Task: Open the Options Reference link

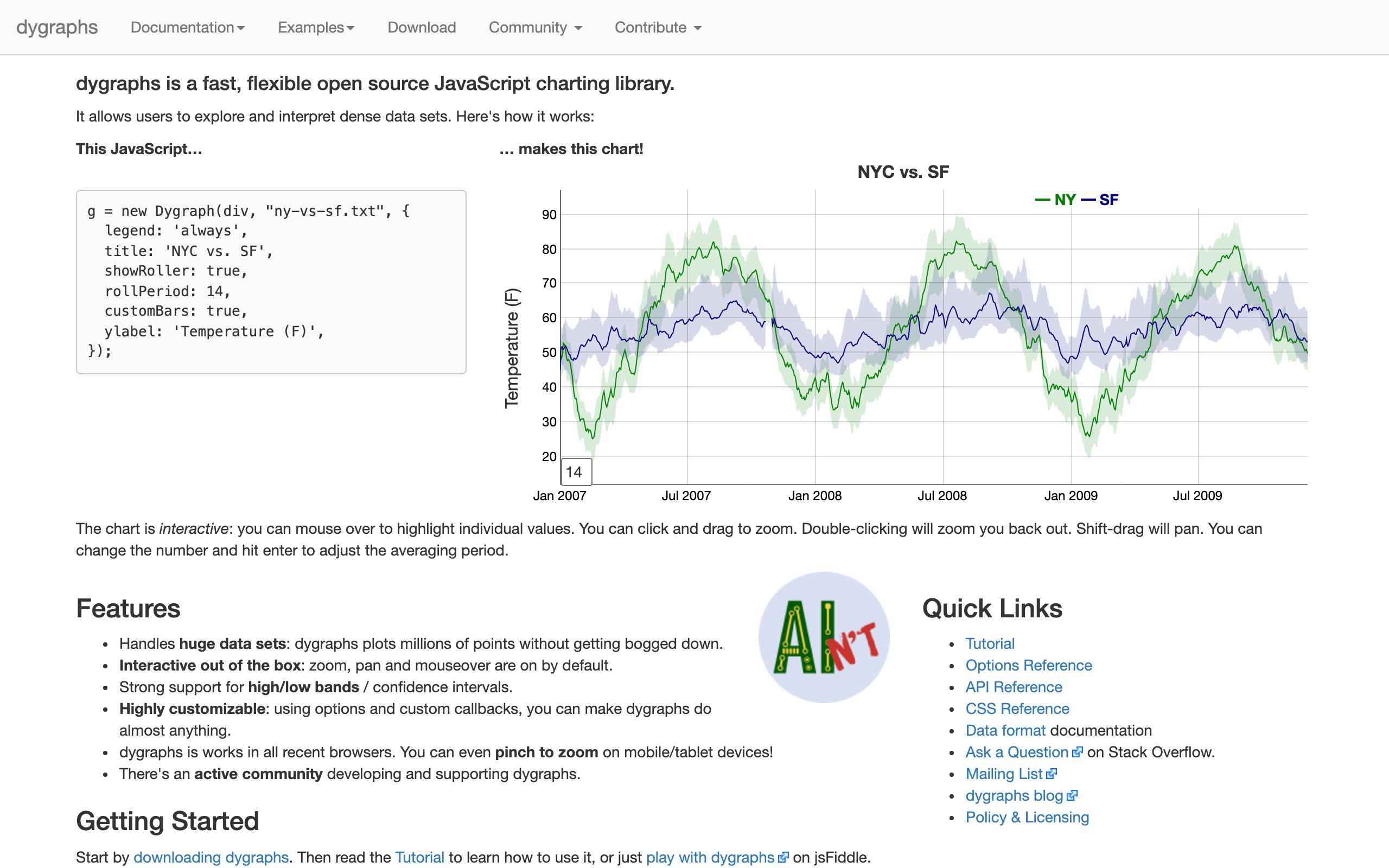Action: (1029, 665)
